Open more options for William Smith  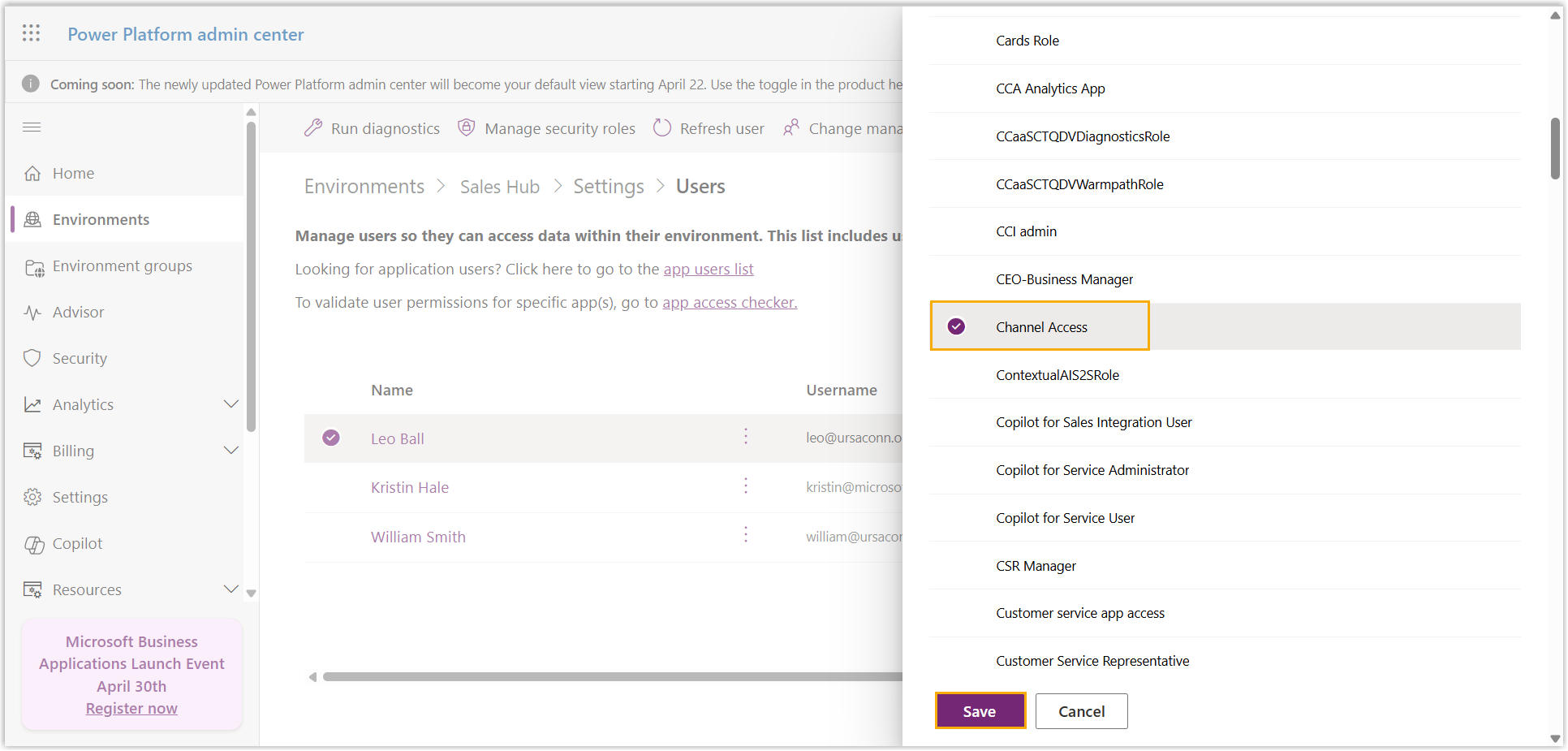point(746,536)
